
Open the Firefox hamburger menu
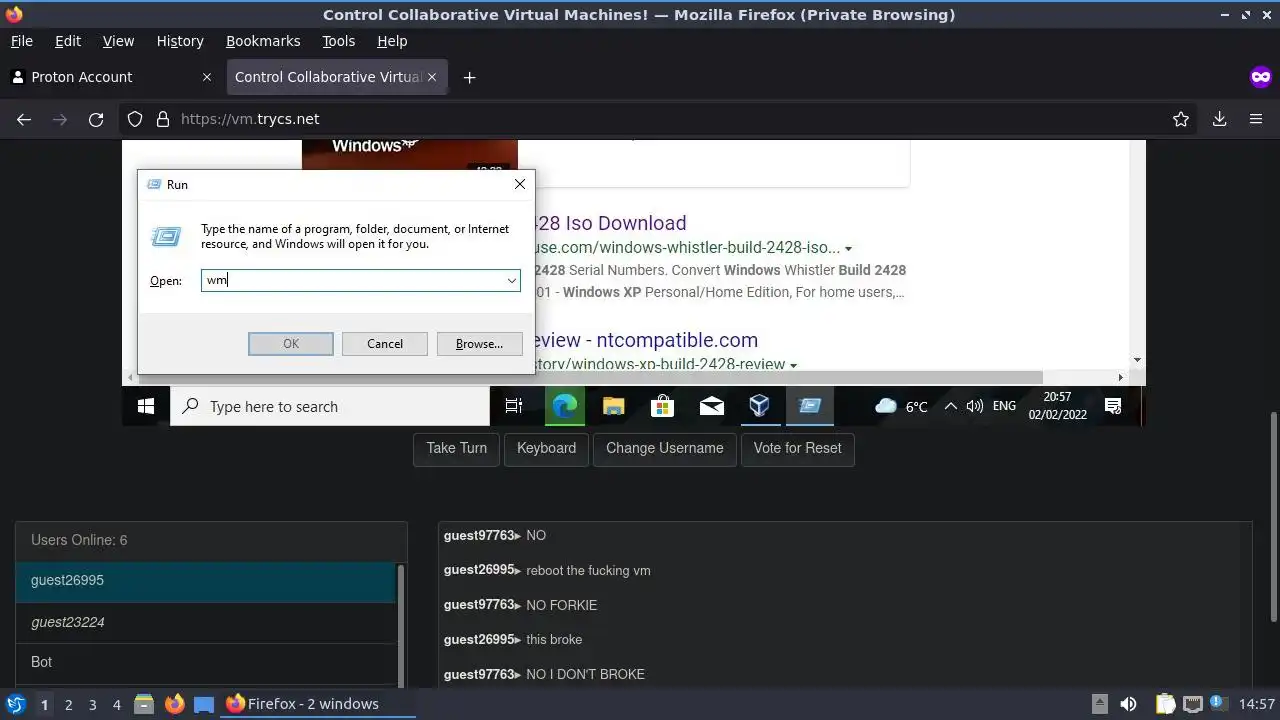point(1256,119)
